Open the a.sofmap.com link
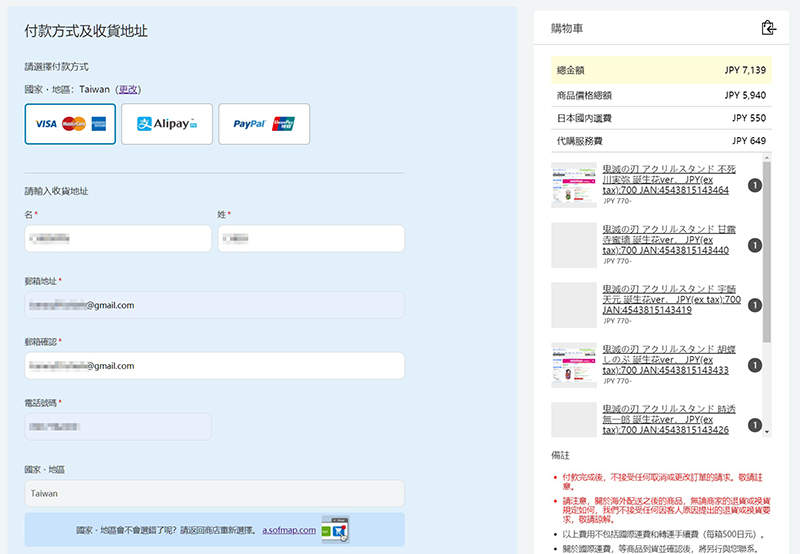 pos(289,530)
